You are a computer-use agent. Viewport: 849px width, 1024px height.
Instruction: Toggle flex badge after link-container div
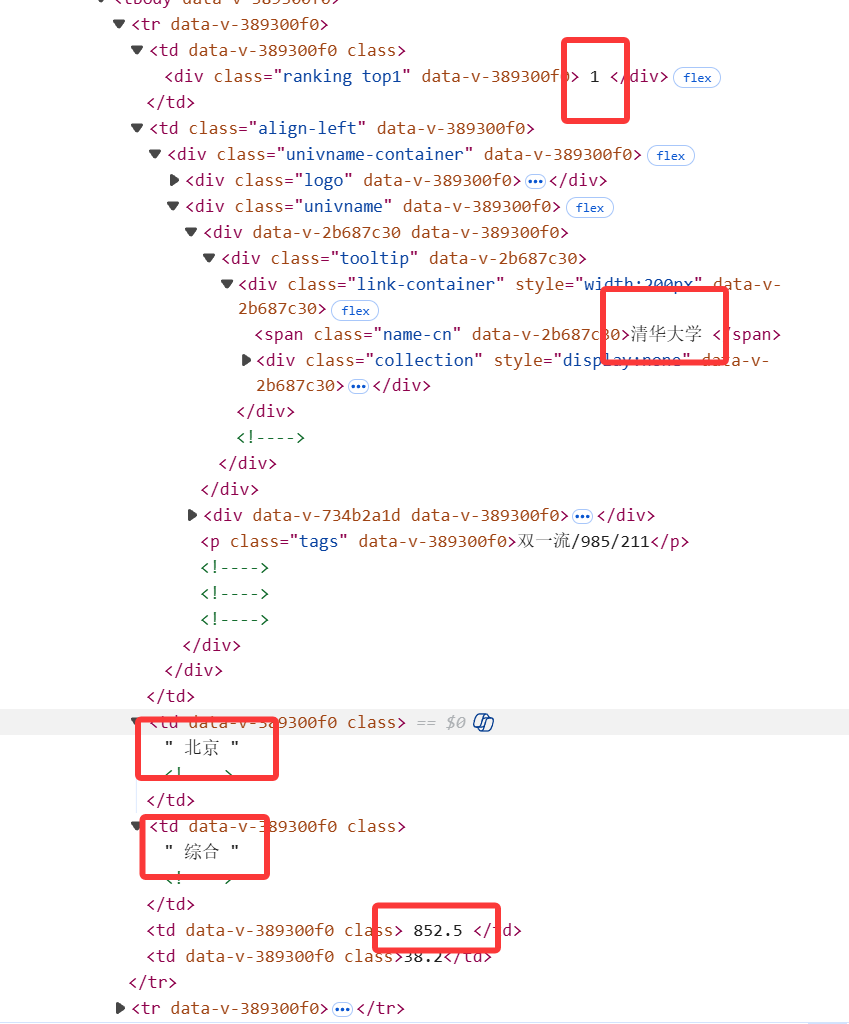(355, 311)
